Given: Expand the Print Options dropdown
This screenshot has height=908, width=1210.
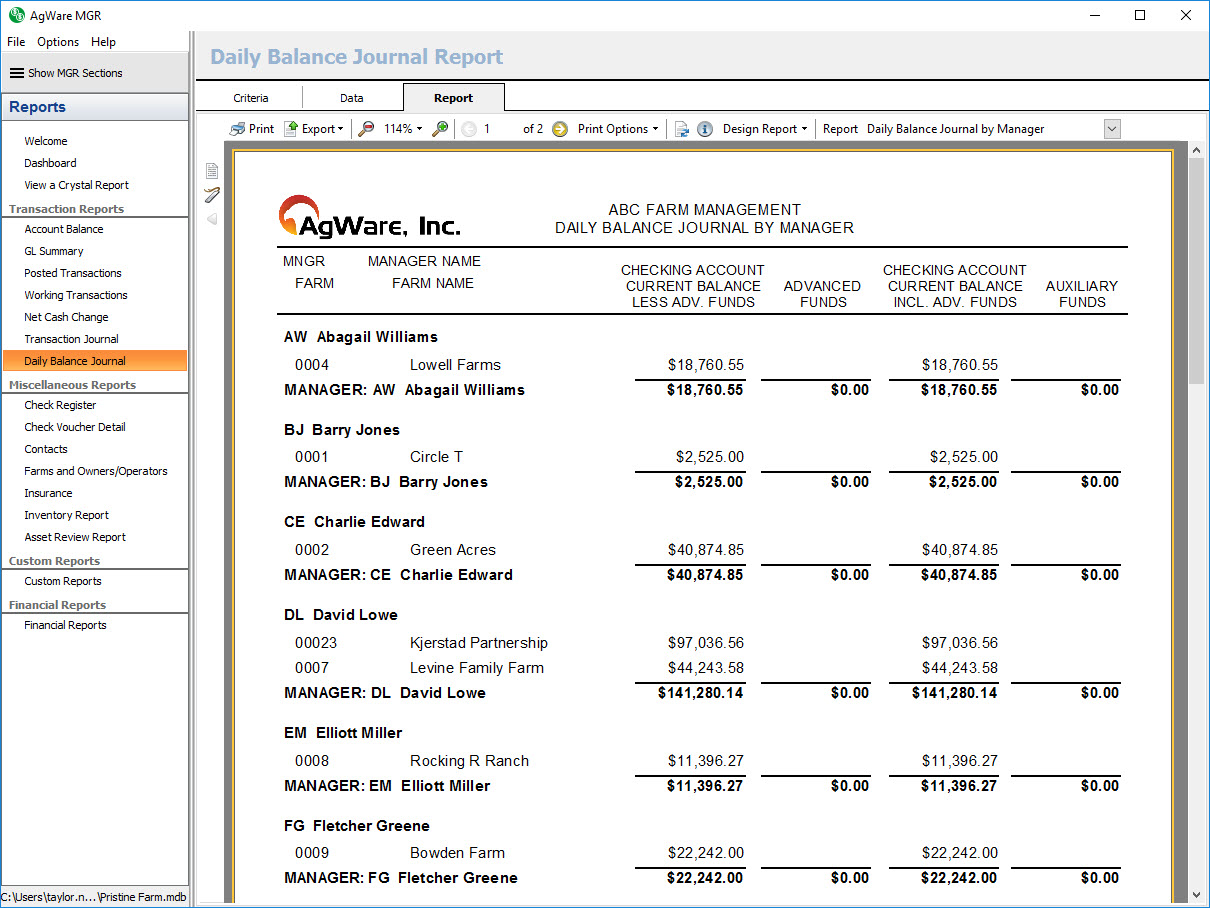Looking at the screenshot, I should pyautogui.click(x=617, y=129).
